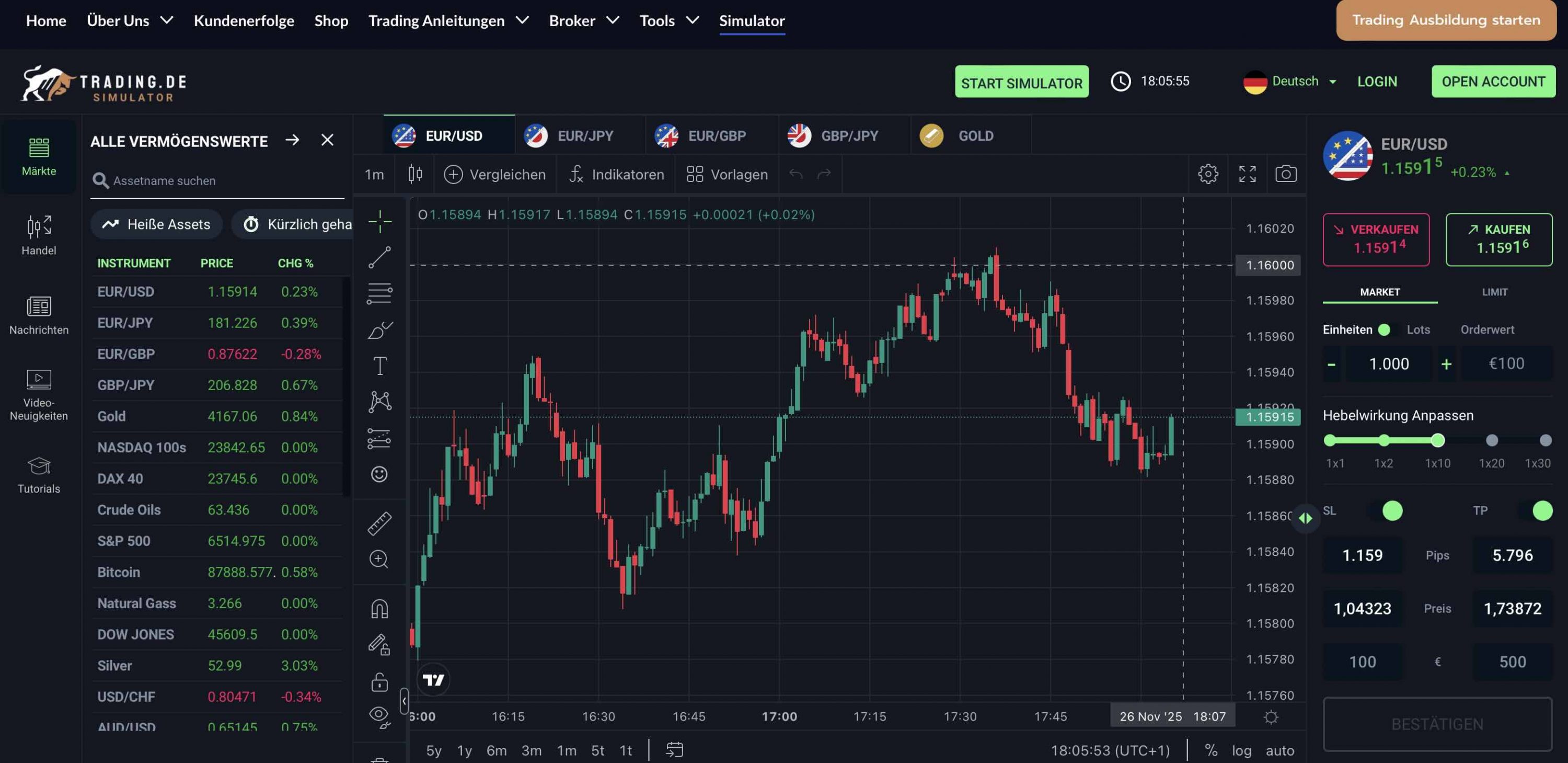Enter fullscreen chart mode
1568x763 pixels.
(x=1247, y=174)
